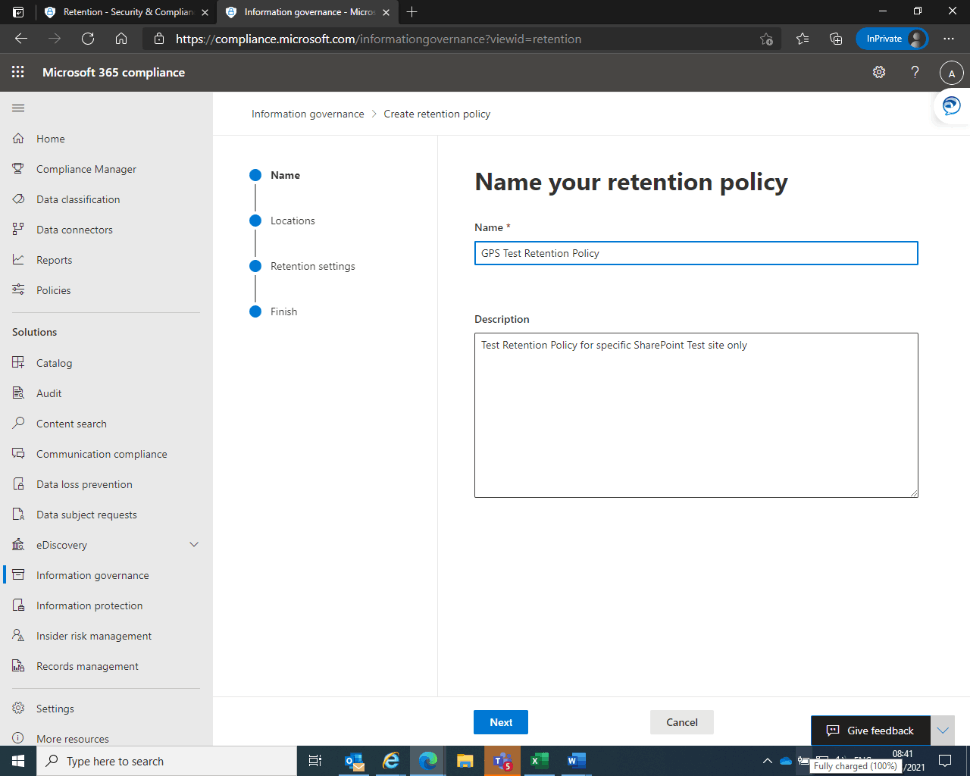The height and width of the screenshot is (776, 970).
Task: Open browser Settings and more menu
Action: (x=948, y=39)
